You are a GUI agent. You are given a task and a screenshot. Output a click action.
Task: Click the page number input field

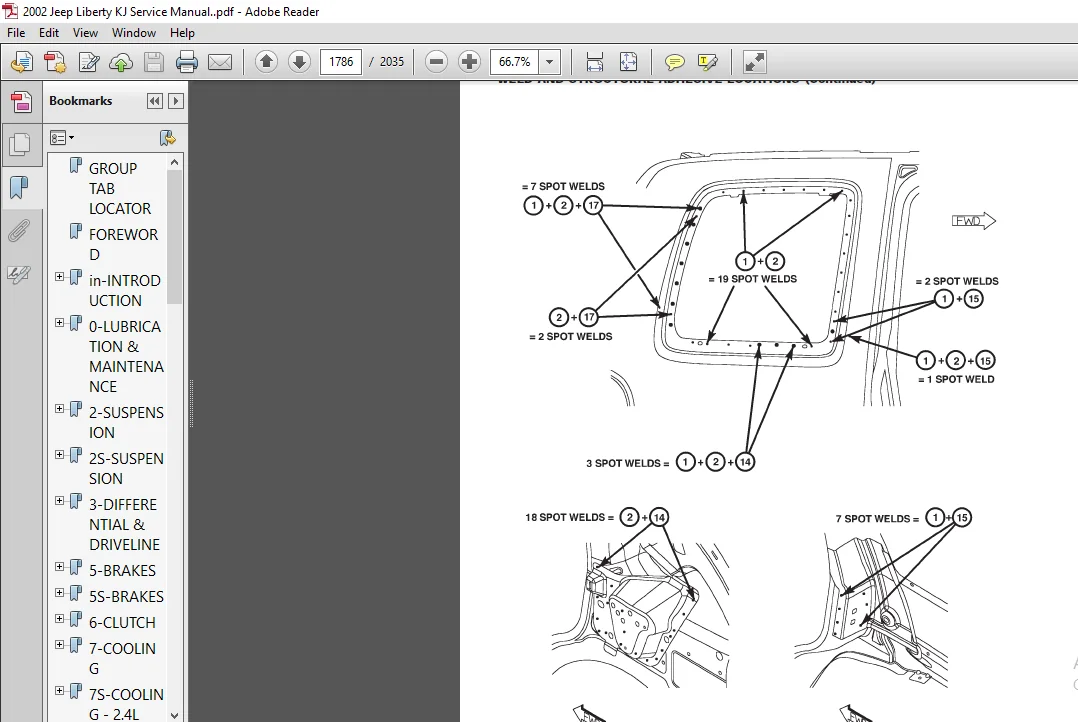[x=341, y=62]
